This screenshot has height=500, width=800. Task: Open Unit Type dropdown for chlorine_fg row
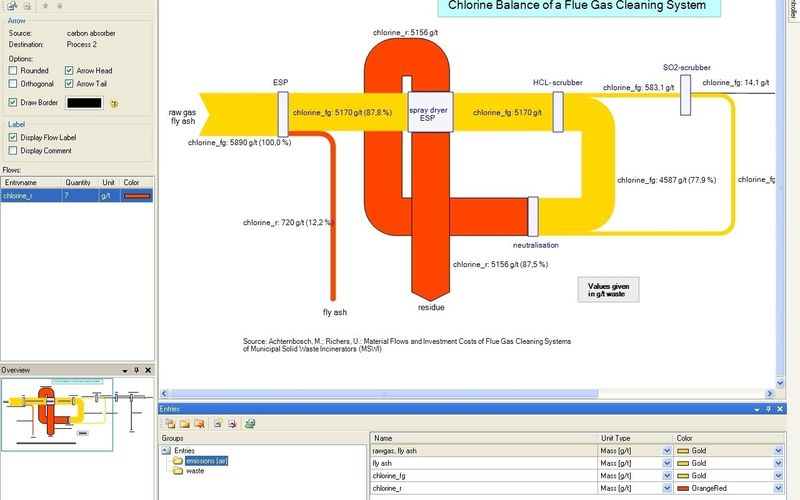[667, 476]
